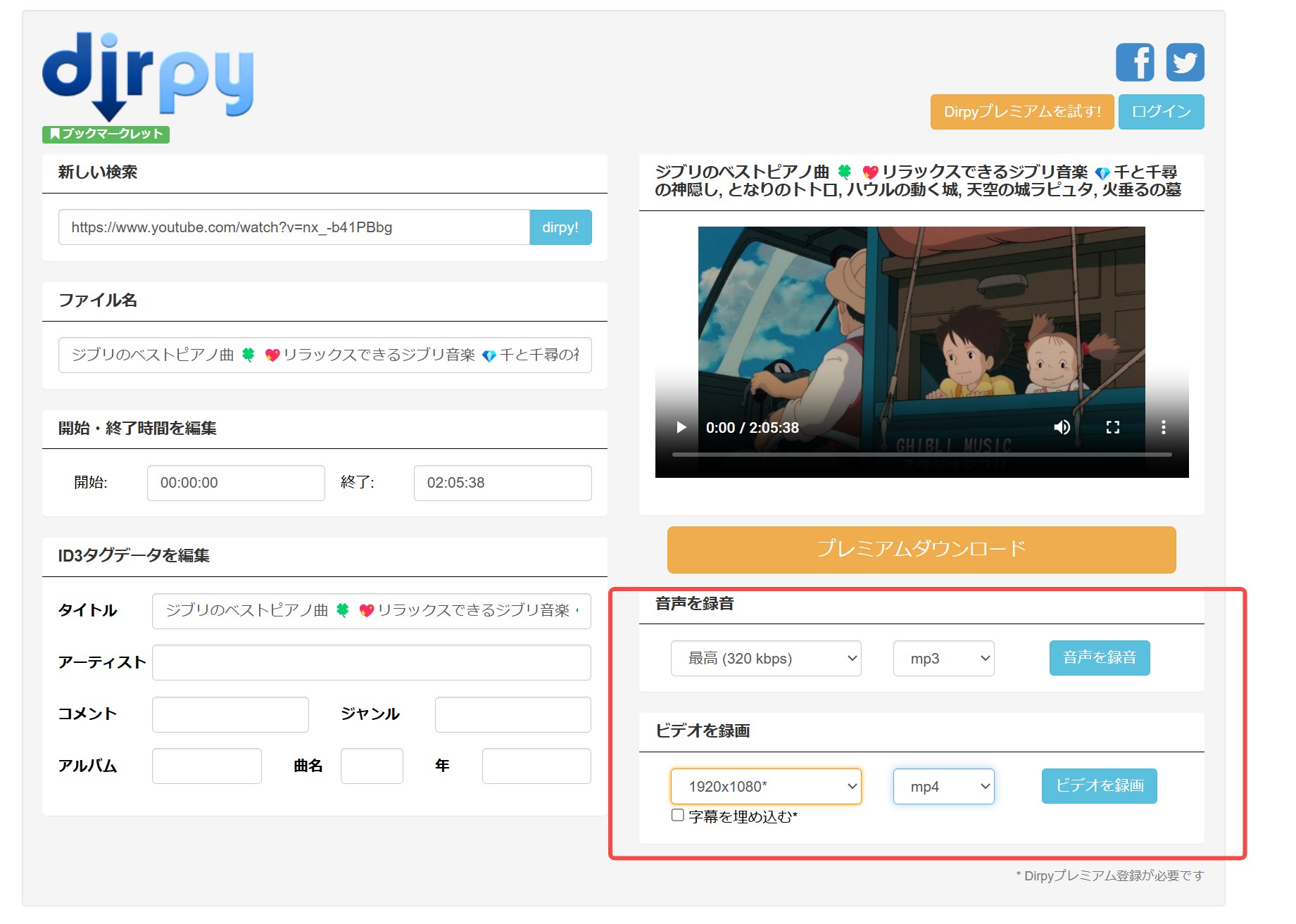Click the 開始・終了時間を編集 section heading
Image resolution: width=1296 pixels, height=924 pixels.
[137, 428]
